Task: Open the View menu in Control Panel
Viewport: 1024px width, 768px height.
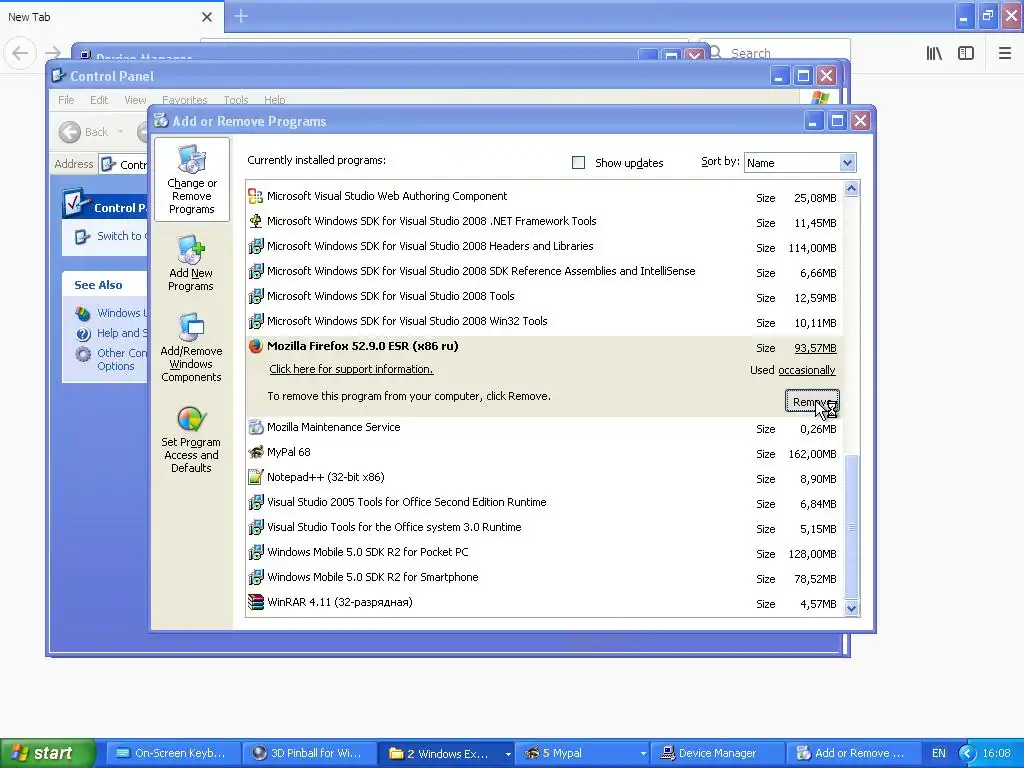Action: click(x=135, y=100)
